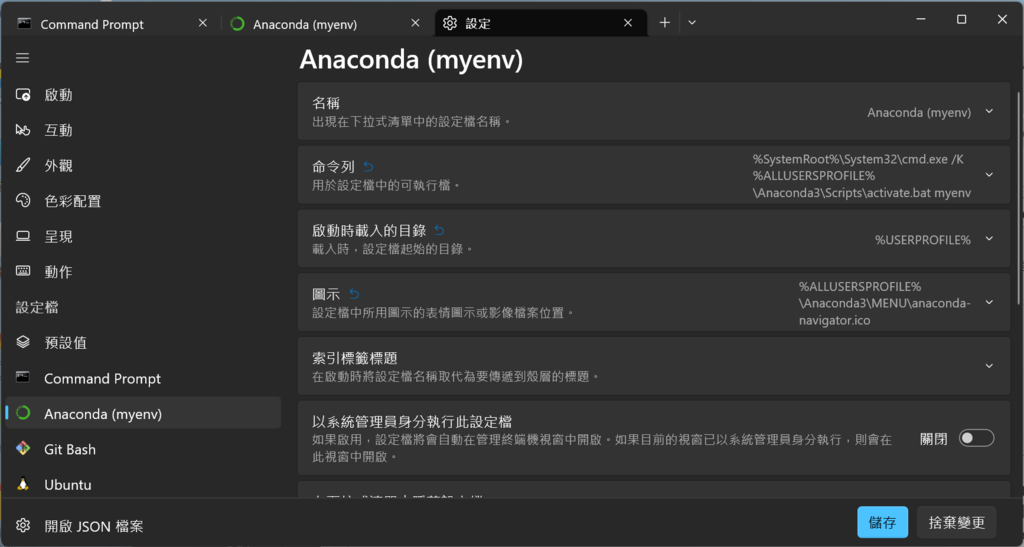
Task: Select the Git Bash profile
Action: [143, 449]
